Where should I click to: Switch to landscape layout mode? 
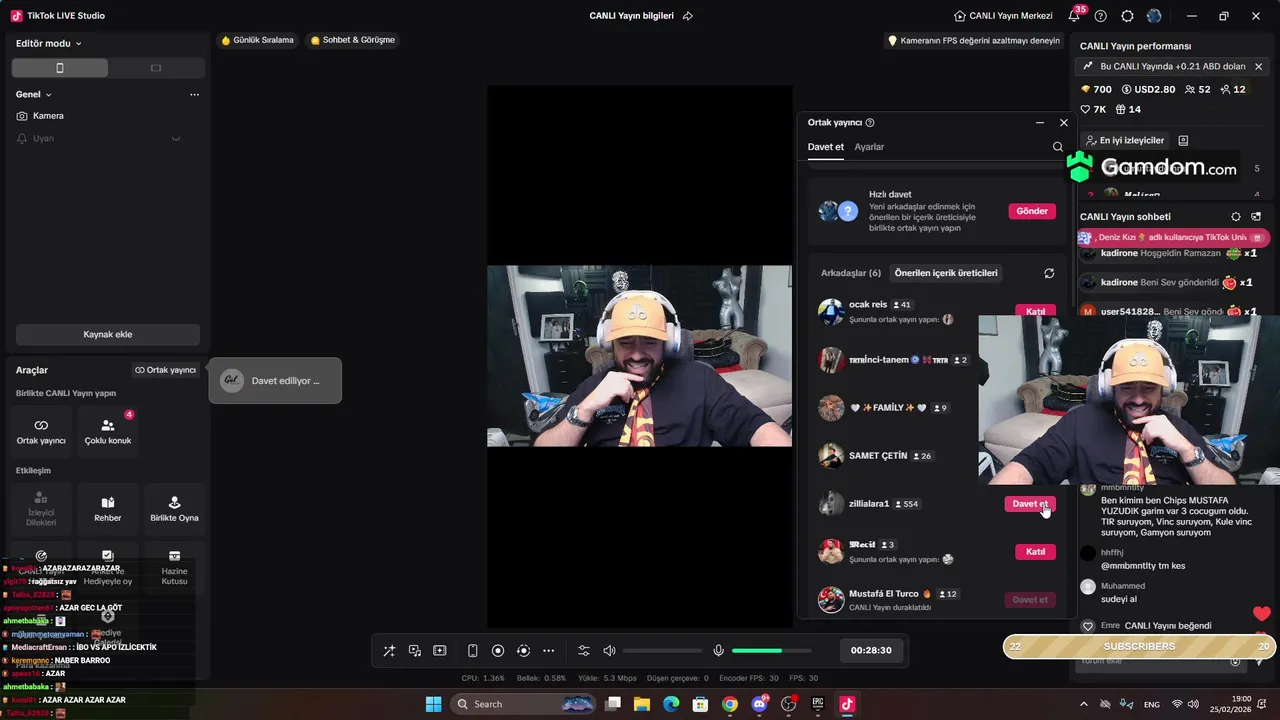click(156, 68)
